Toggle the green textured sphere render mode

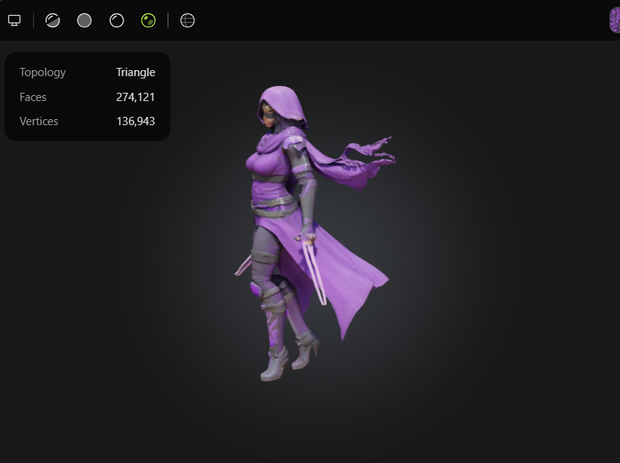coord(148,21)
